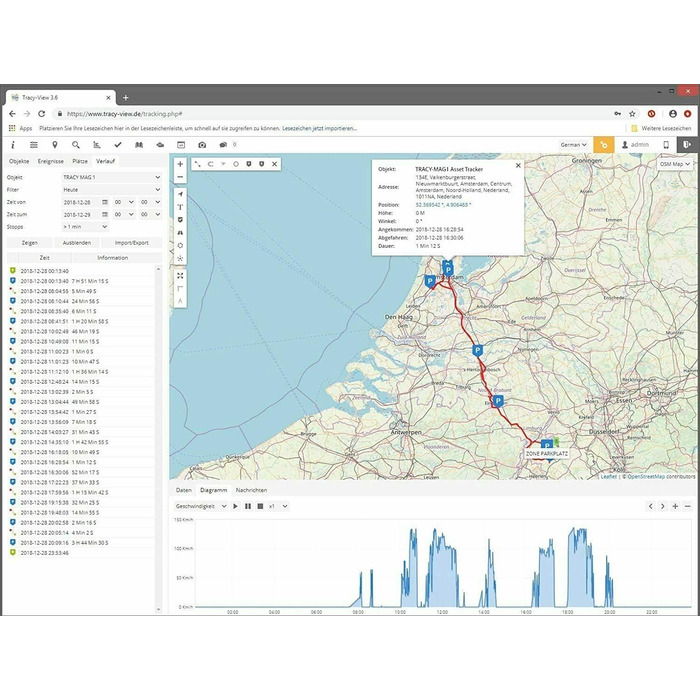Click the yellow settings gears button
The width and height of the screenshot is (700, 700).
[x=604, y=145]
